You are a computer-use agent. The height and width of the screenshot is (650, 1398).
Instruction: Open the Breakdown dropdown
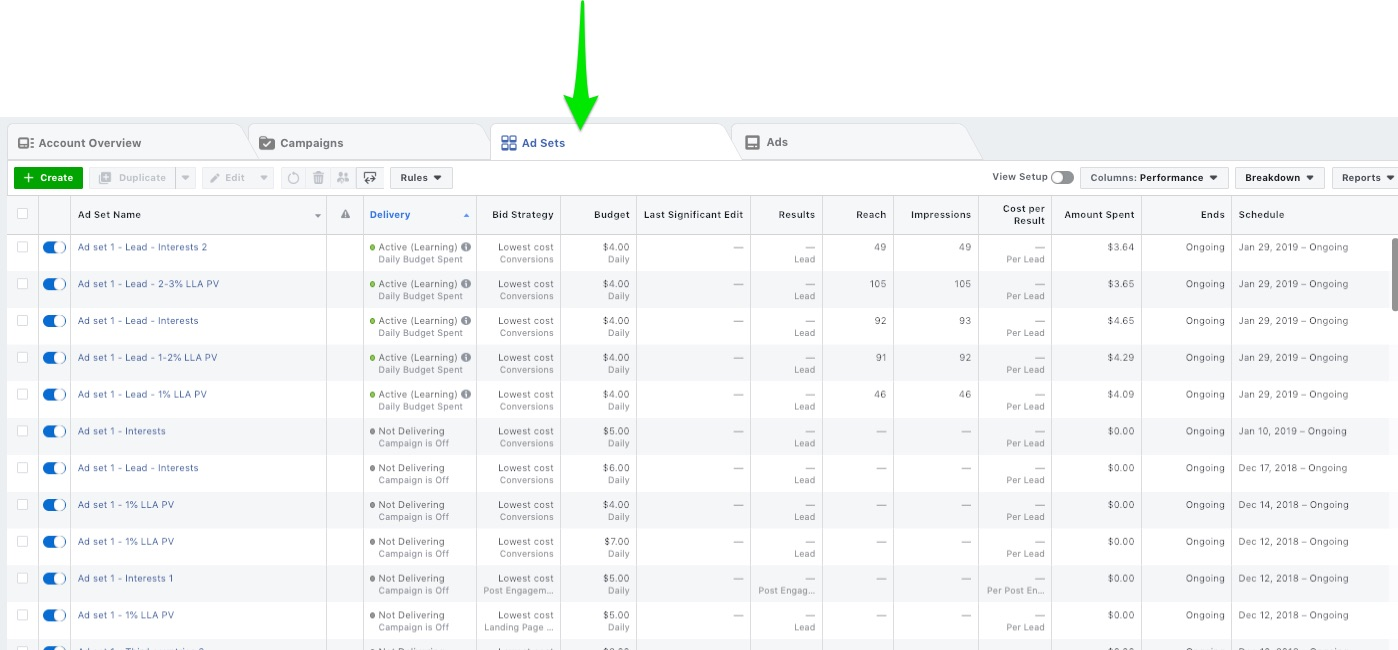coord(1279,177)
